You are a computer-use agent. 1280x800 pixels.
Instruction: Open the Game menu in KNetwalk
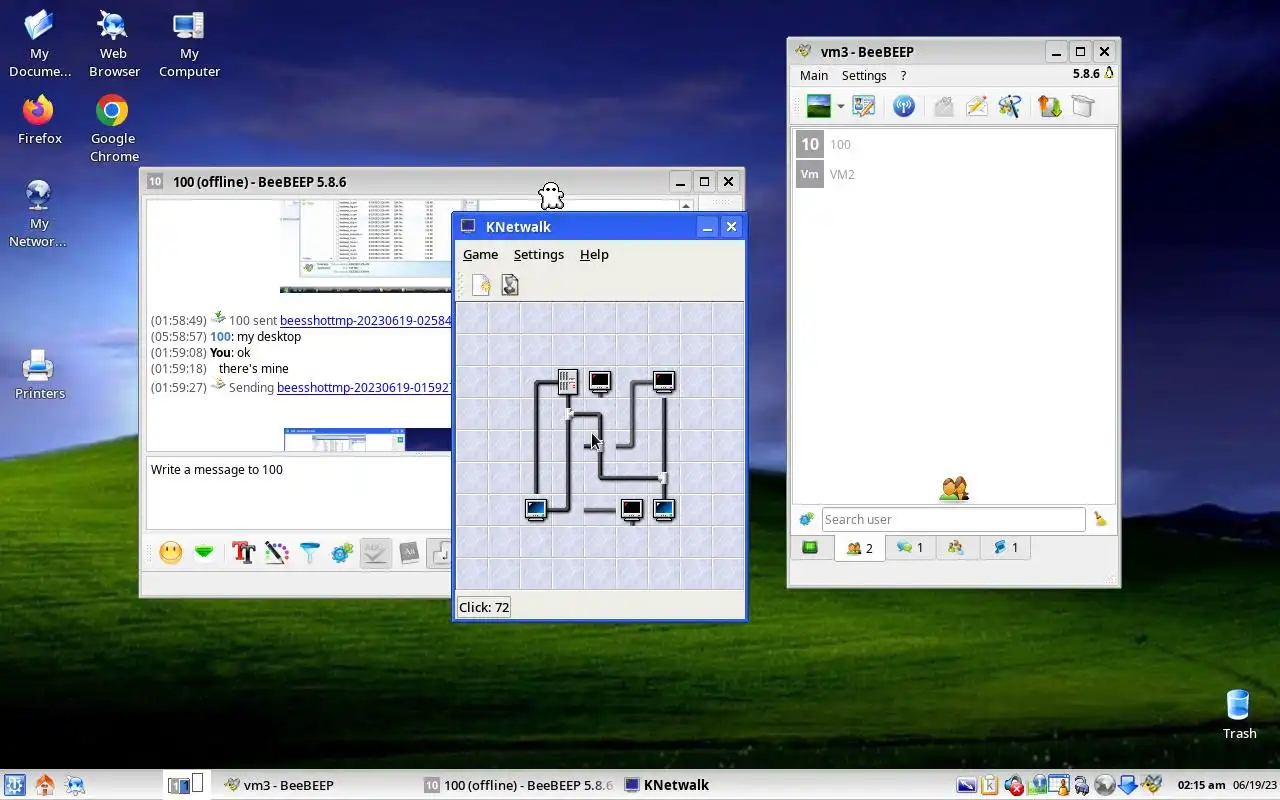[480, 254]
